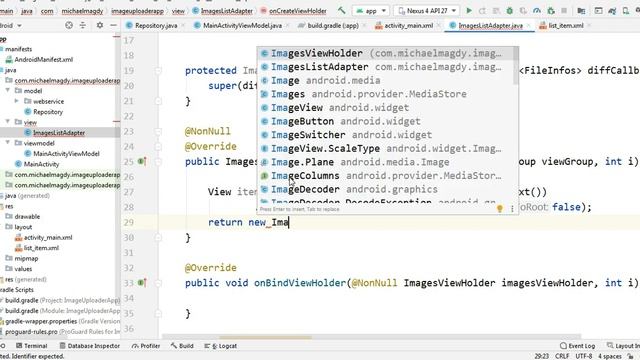The height and width of the screenshot is (360, 640).
Task: Click the yellow lightbulb in completion popup
Action: click(500, 209)
